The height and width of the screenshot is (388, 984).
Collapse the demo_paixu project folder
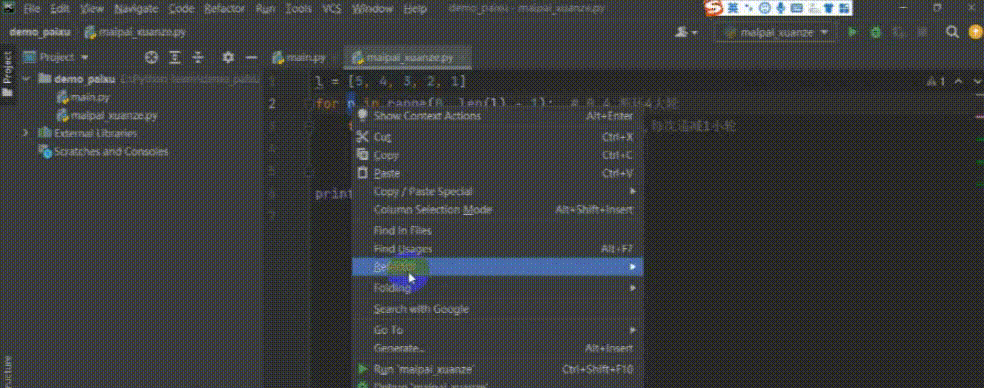coord(26,79)
